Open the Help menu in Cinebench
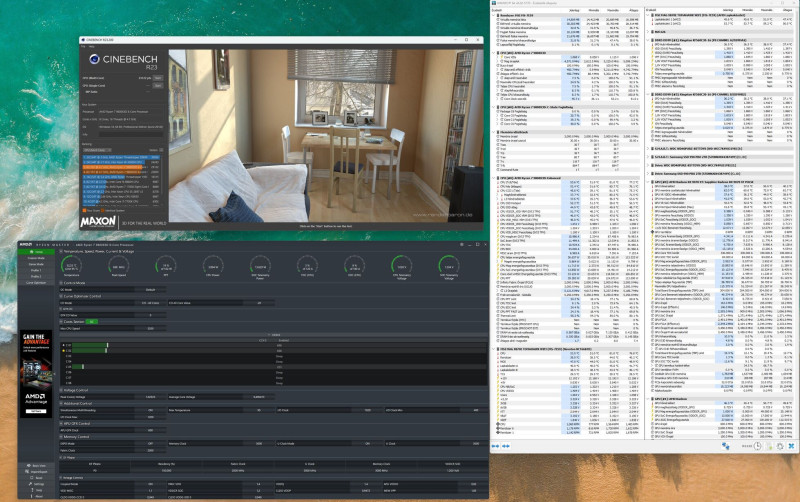Image resolution: width=800 pixels, height=502 pixels. 92,46
